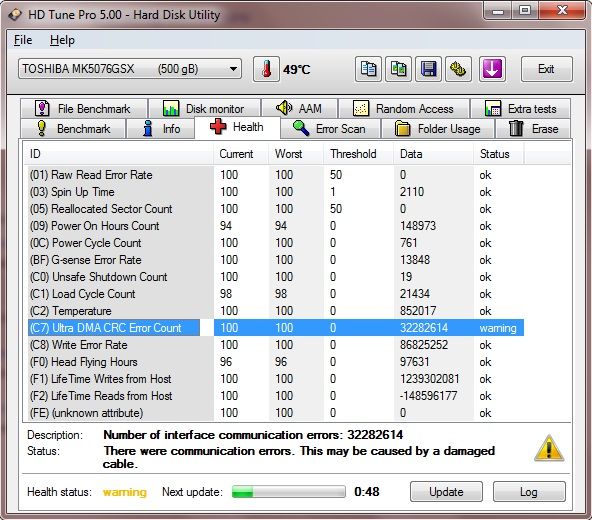Select the LifeTime Reads from Host row

coord(276,396)
